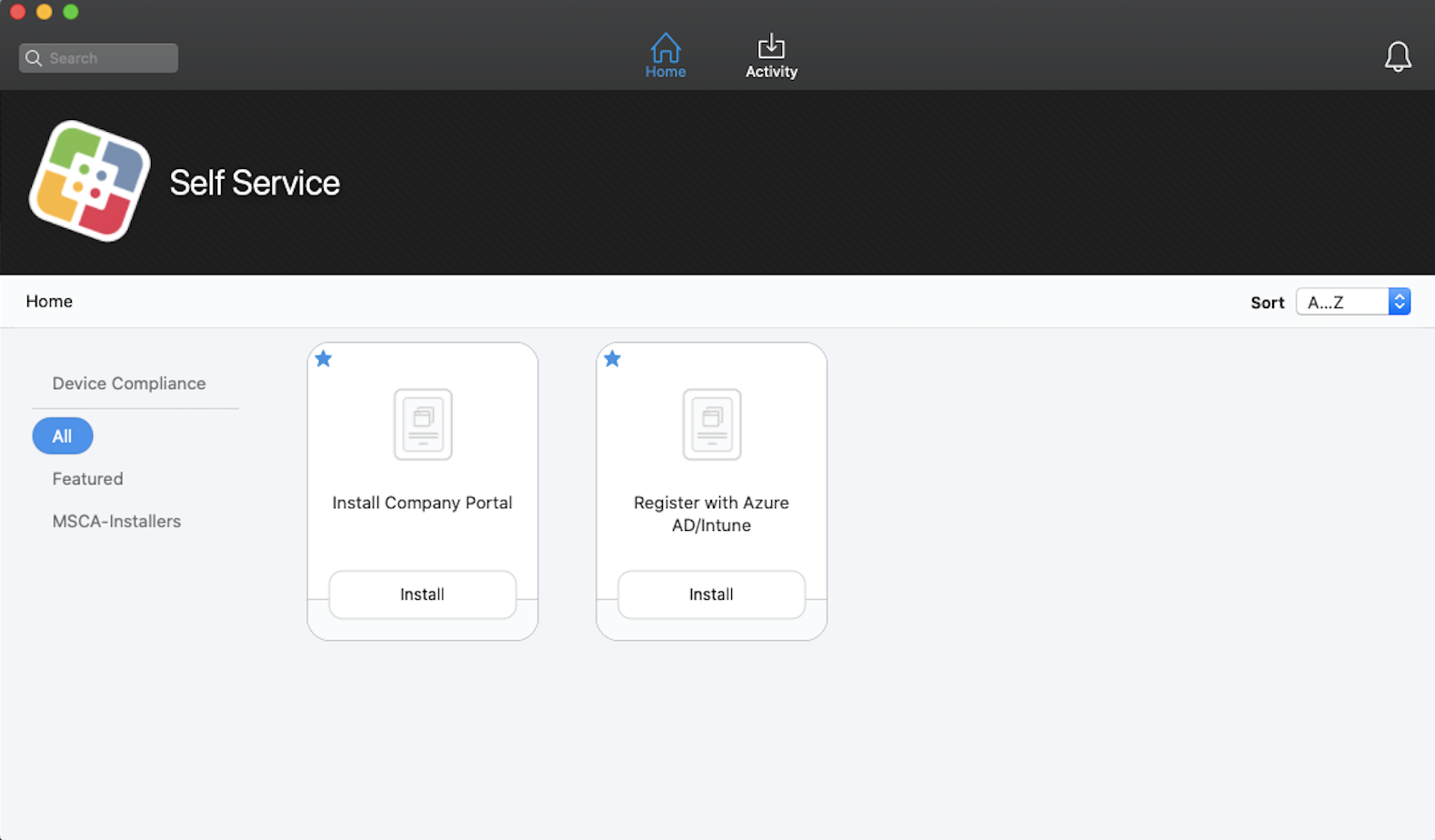1435x840 pixels.
Task: Maximize the window with green button
Action: pyautogui.click(x=71, y=12)
